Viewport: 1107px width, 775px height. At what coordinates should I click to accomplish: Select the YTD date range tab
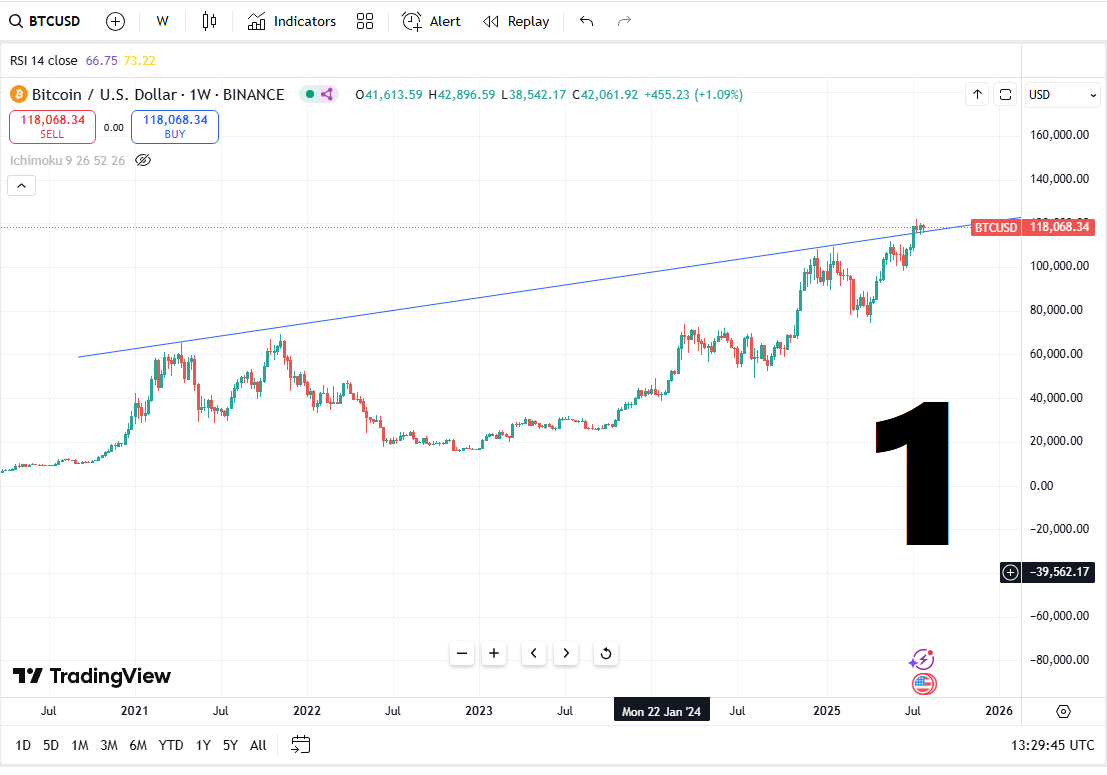[171, 745]
